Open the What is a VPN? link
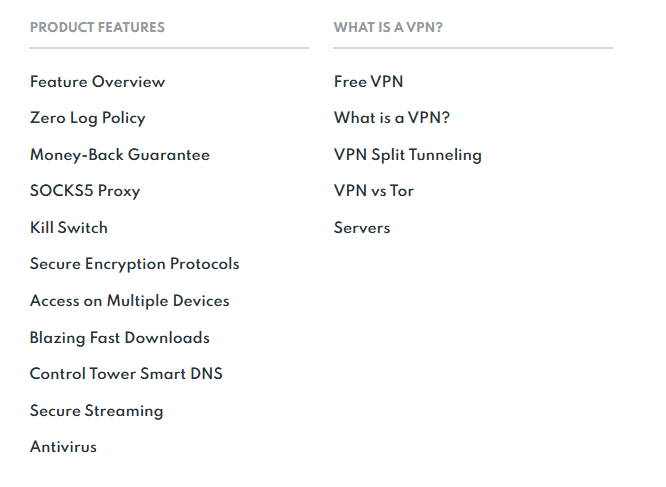The image size is (666, 487). [392, 118]
